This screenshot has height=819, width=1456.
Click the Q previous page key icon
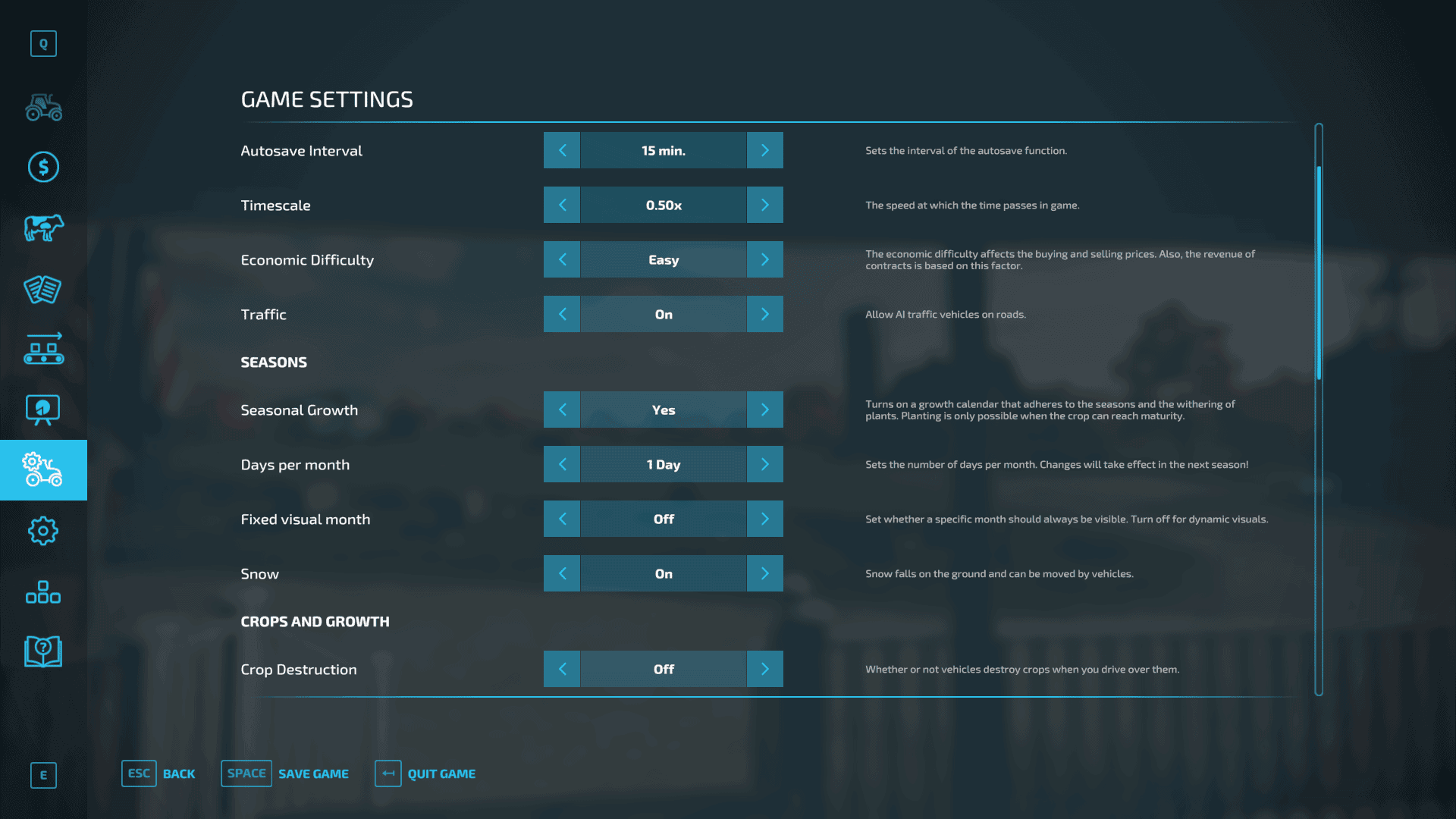43,44
